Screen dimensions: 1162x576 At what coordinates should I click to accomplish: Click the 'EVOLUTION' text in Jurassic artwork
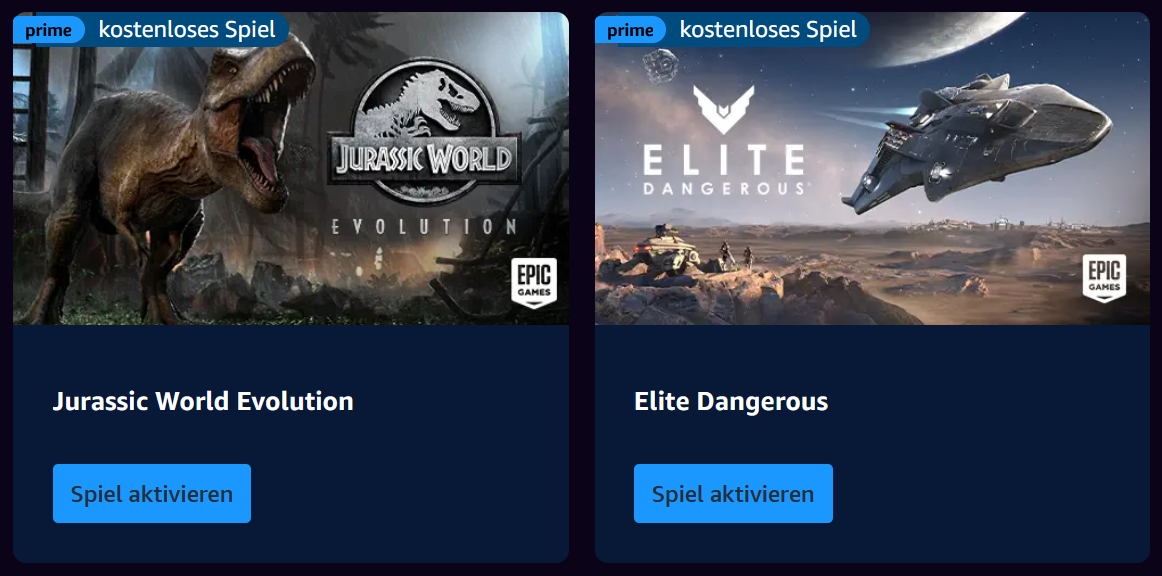(x=423, y=226)
